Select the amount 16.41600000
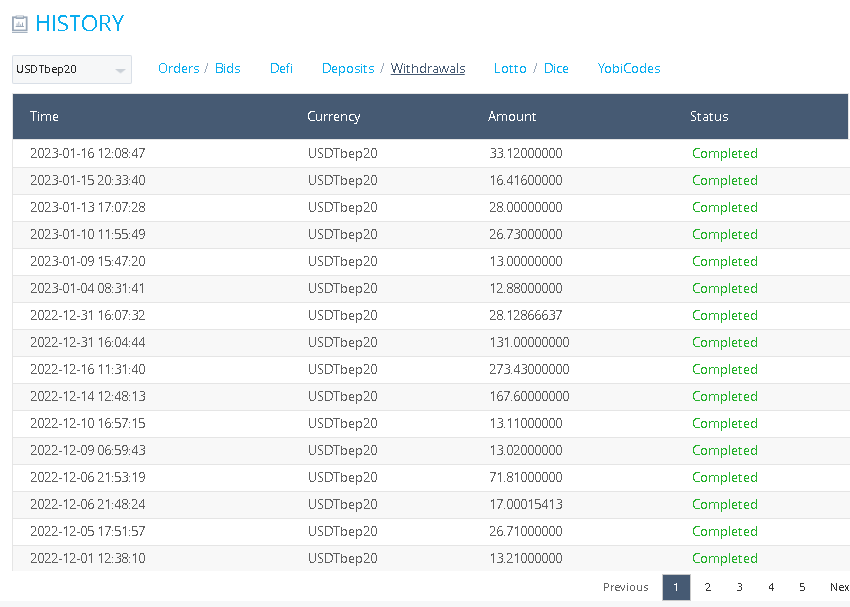The width and height of the screenshot is (850, 607). pyautogui.click(x=526, y=180)
